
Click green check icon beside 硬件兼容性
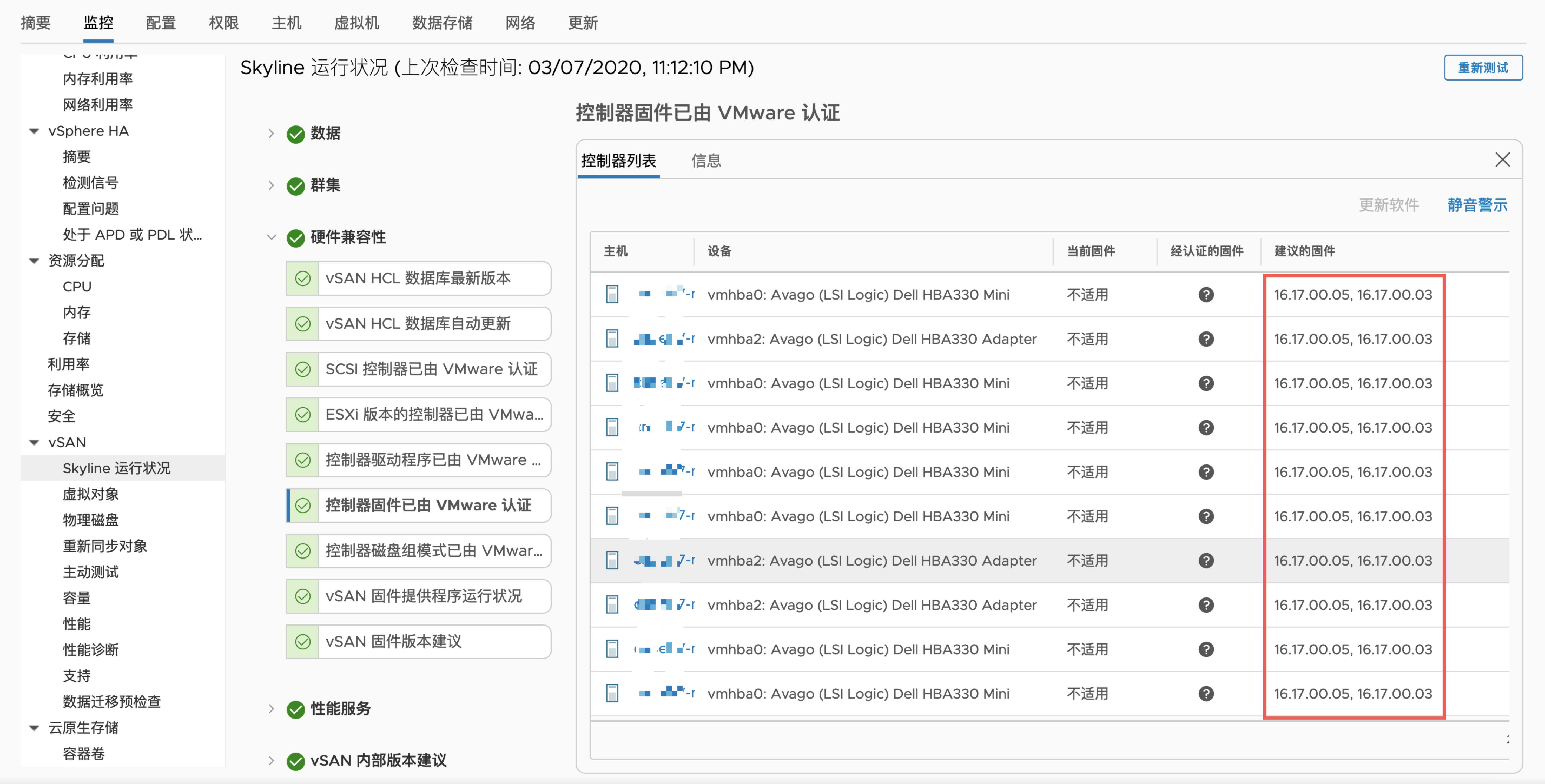[x=296, y=238]
